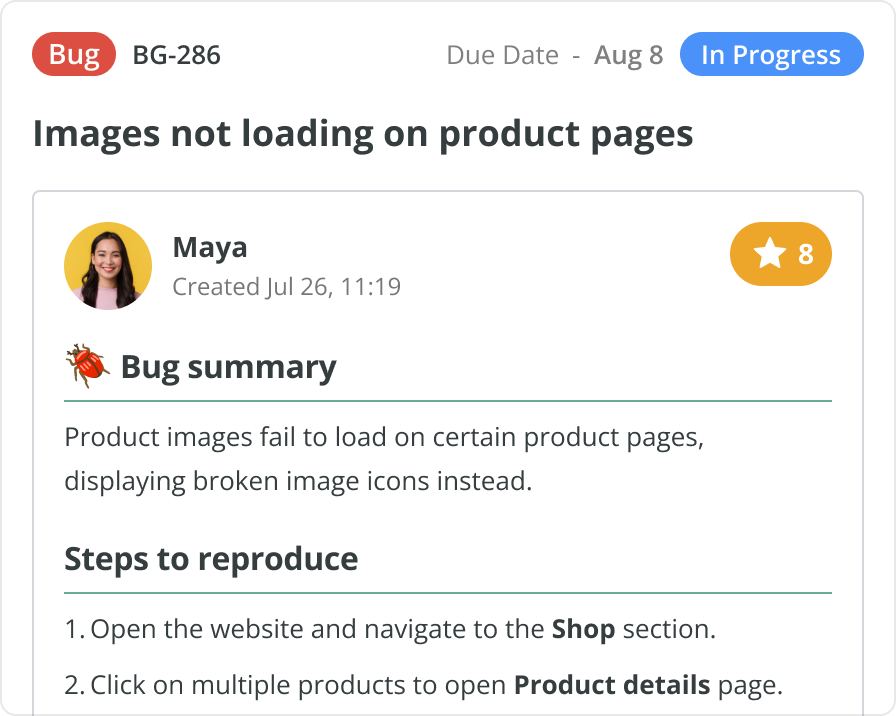The image size is (896, 716).
Task: Click the bold Shop text in step 1
Action: click(583, 630)
